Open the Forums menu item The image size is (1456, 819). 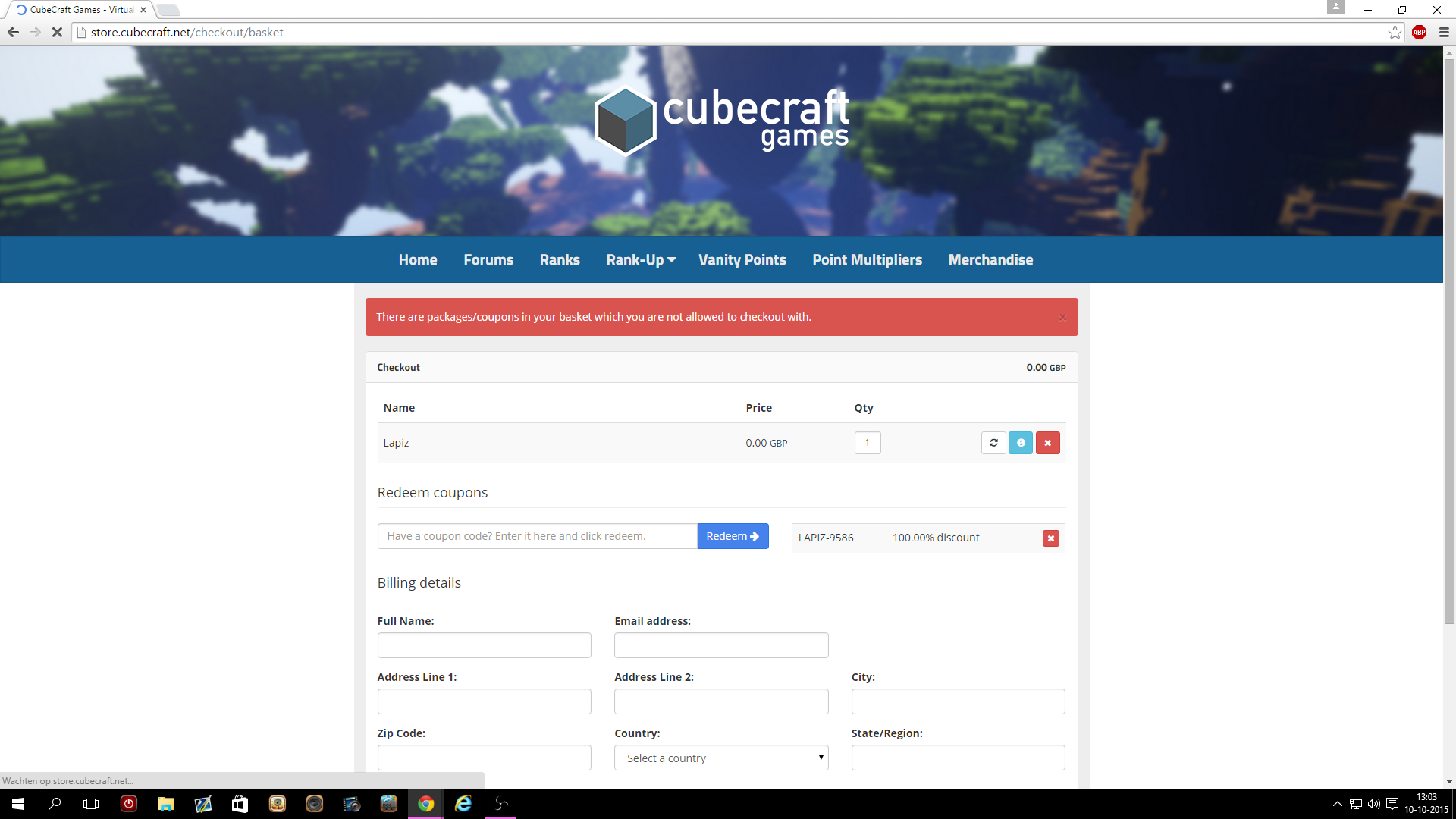[x=488, y=259]
